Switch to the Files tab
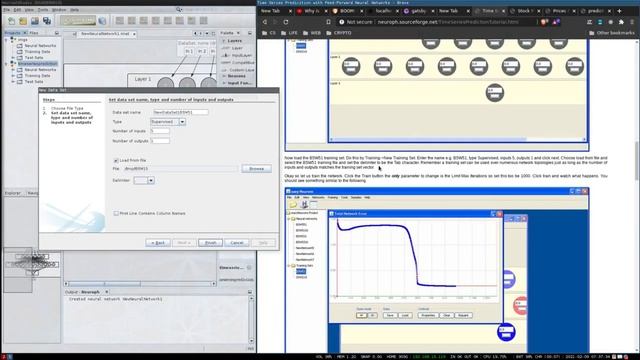This screenshot has width=640, height=360. click(34, 33)
